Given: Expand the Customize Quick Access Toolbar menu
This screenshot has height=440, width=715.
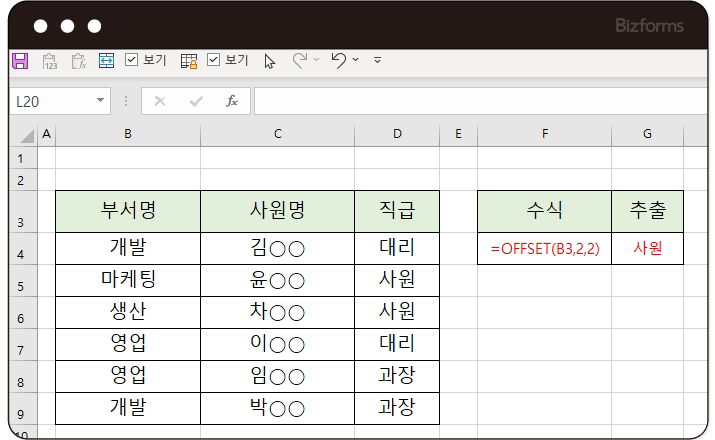Looking at the screenshot, I should click(377, 61).
